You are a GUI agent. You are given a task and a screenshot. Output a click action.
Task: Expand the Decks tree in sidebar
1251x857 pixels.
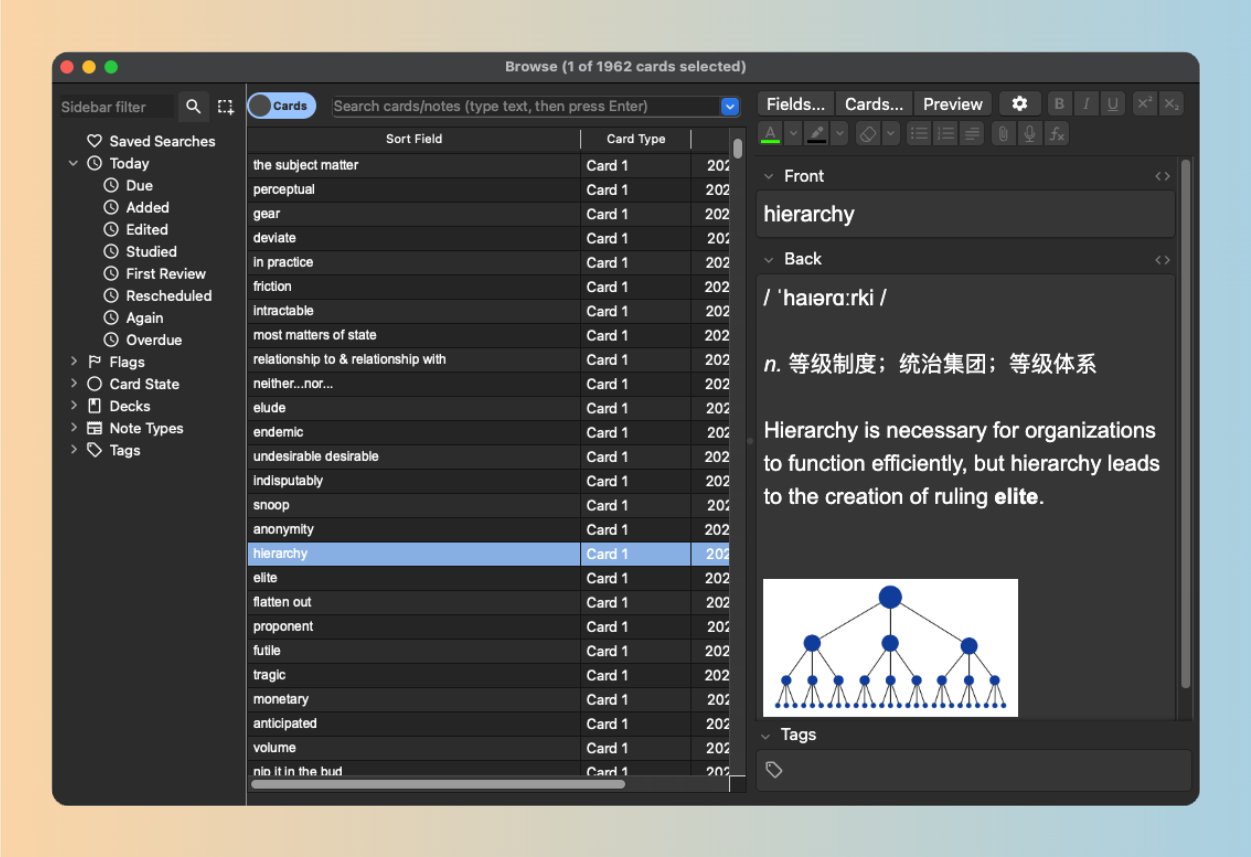[74, 406]
